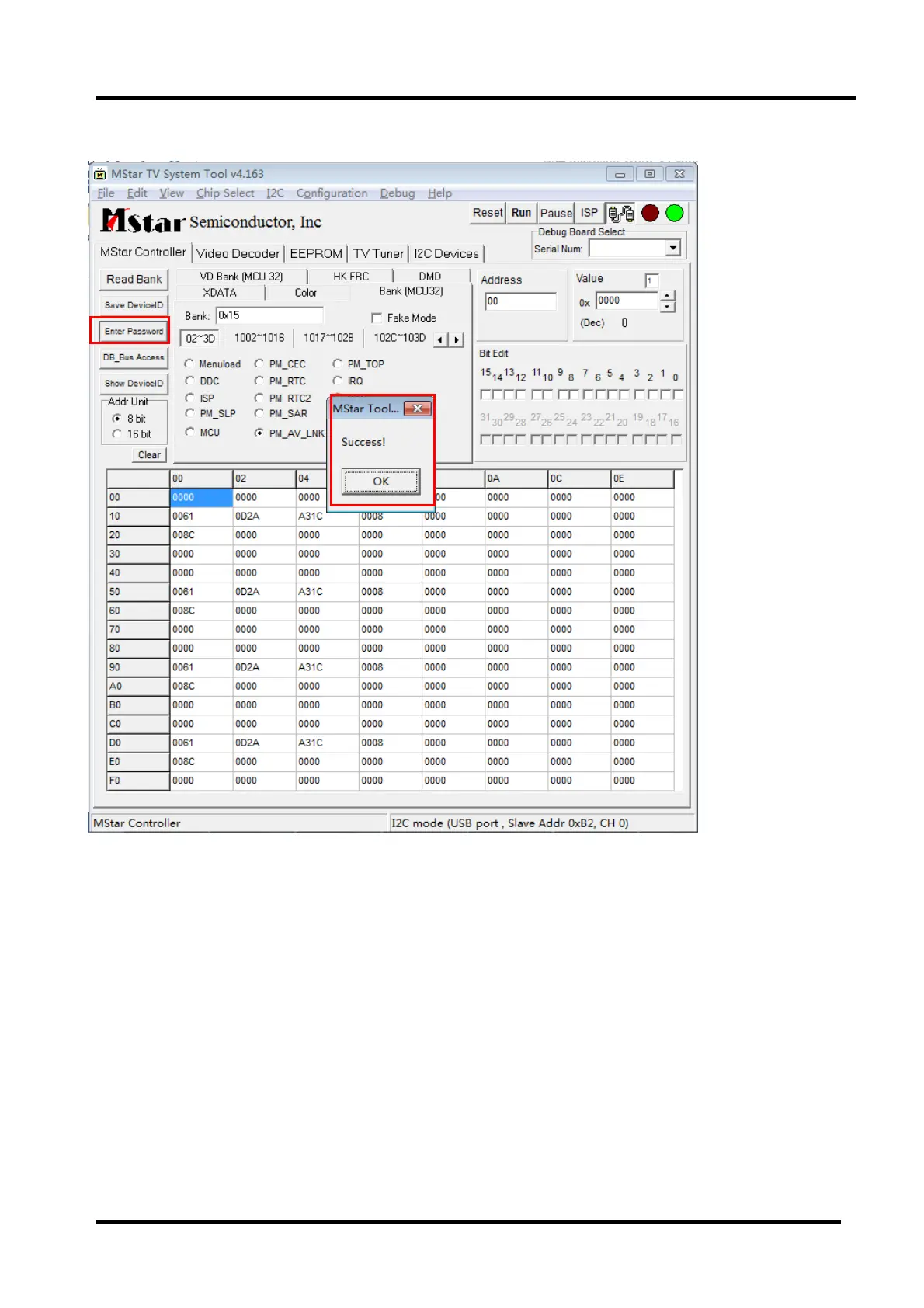
Task: Click the Pause toolbar button
Action: coord(556,213)
